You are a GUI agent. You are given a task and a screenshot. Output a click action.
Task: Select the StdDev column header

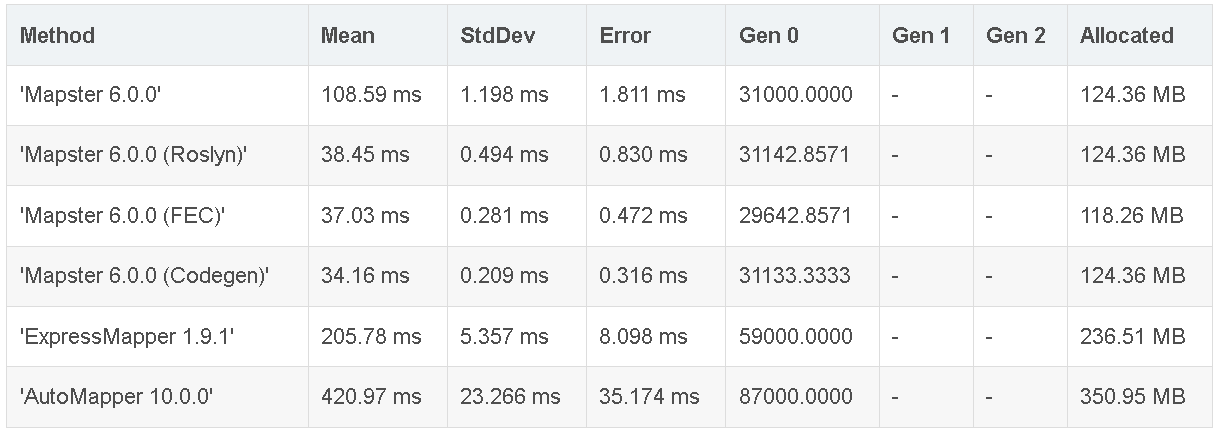coord(498,35)
